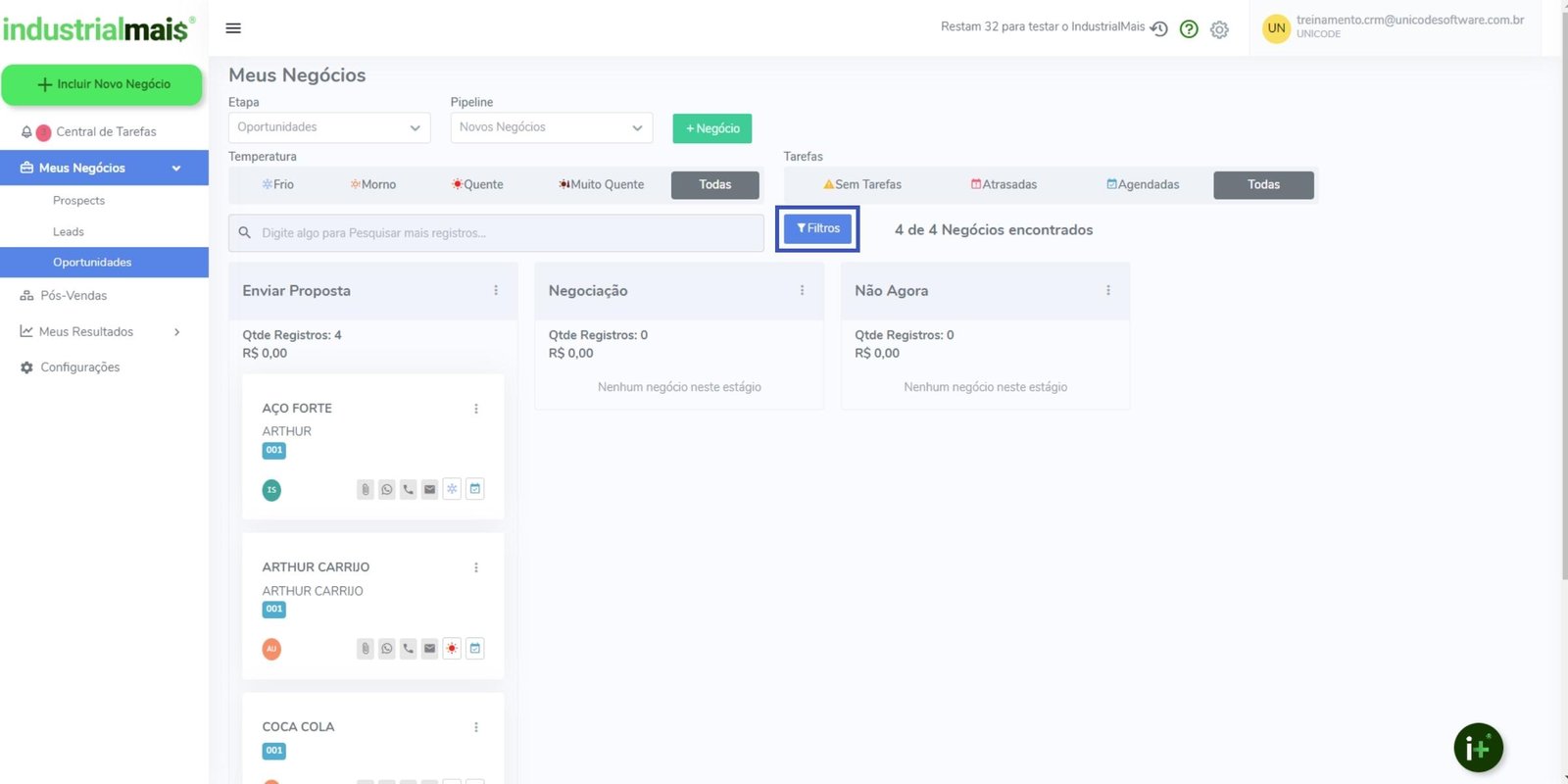Screen dimensions: 1568x784
Task: Select the Muito Quente temperature filter
Action: pyautogui.click(x=601, y=184)
